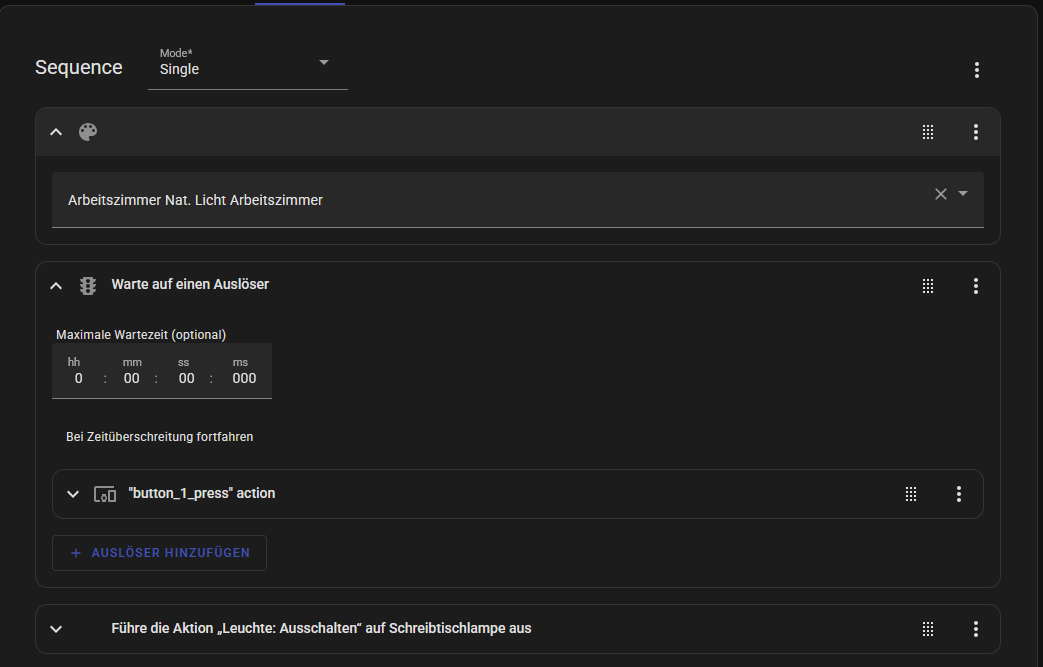
Task: Click the palette scene icon
Action: [x=88, y=132]
